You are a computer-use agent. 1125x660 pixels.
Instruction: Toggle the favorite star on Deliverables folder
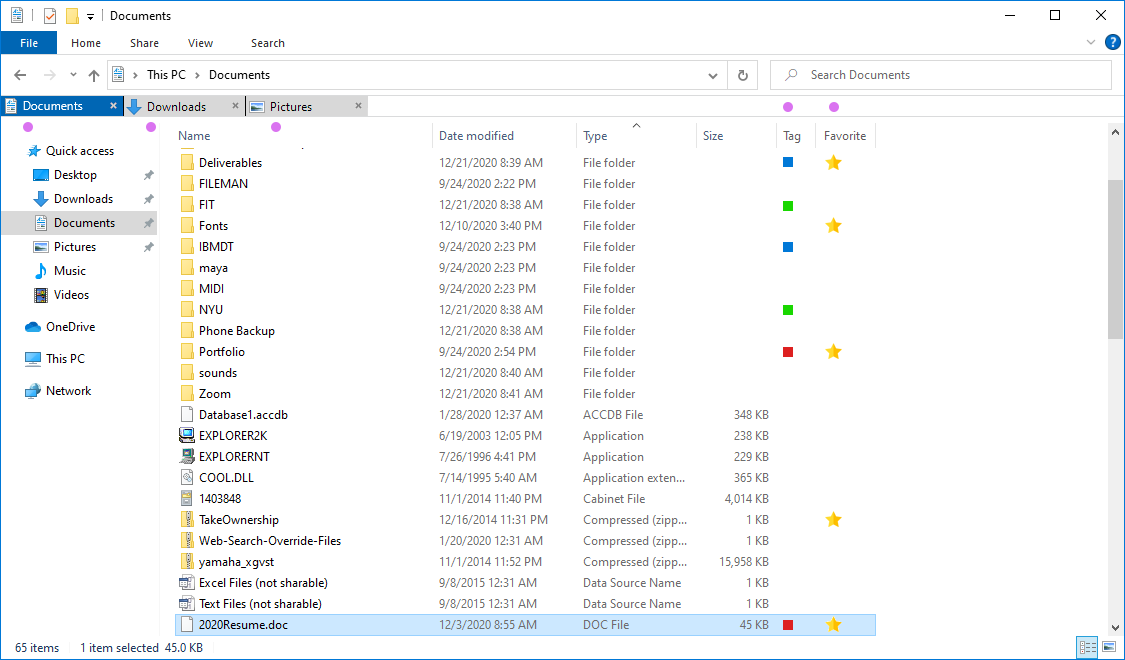(x=833, y=162)
